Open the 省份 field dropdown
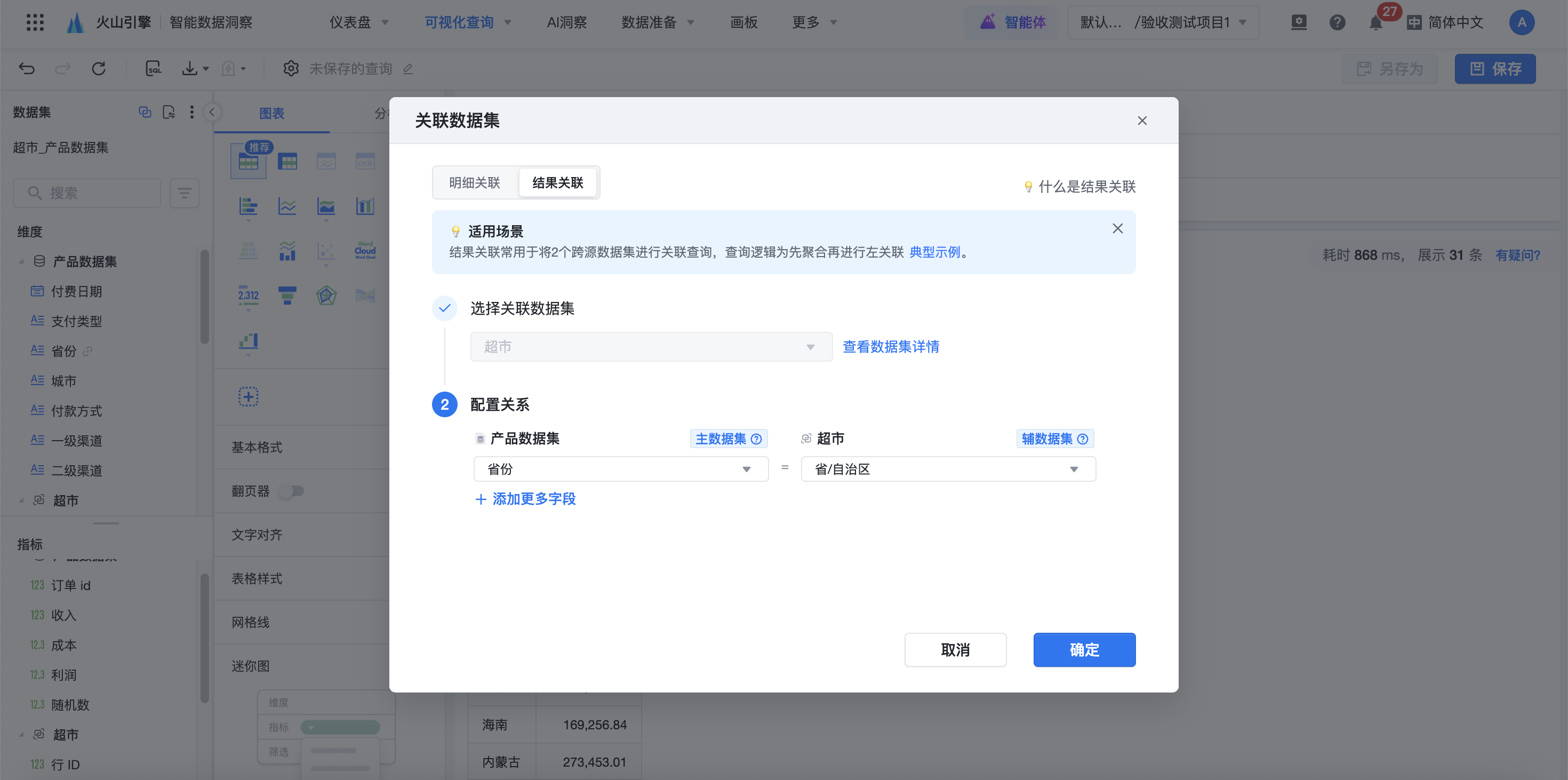 (x=620, y=469)
